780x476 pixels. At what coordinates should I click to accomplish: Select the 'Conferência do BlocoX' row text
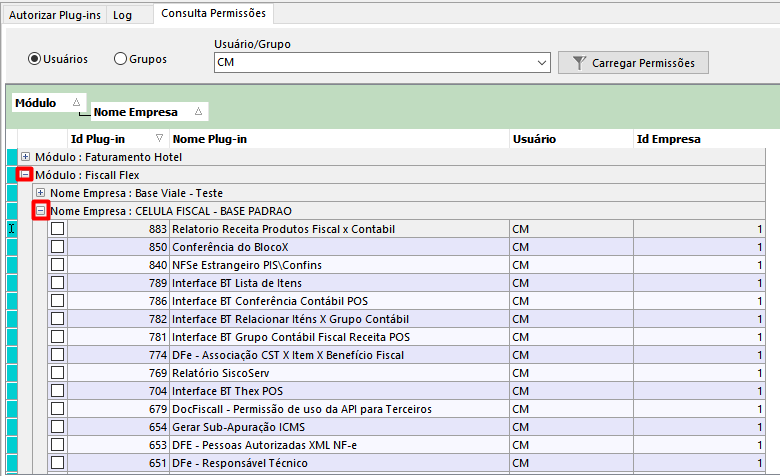[230, 247]
